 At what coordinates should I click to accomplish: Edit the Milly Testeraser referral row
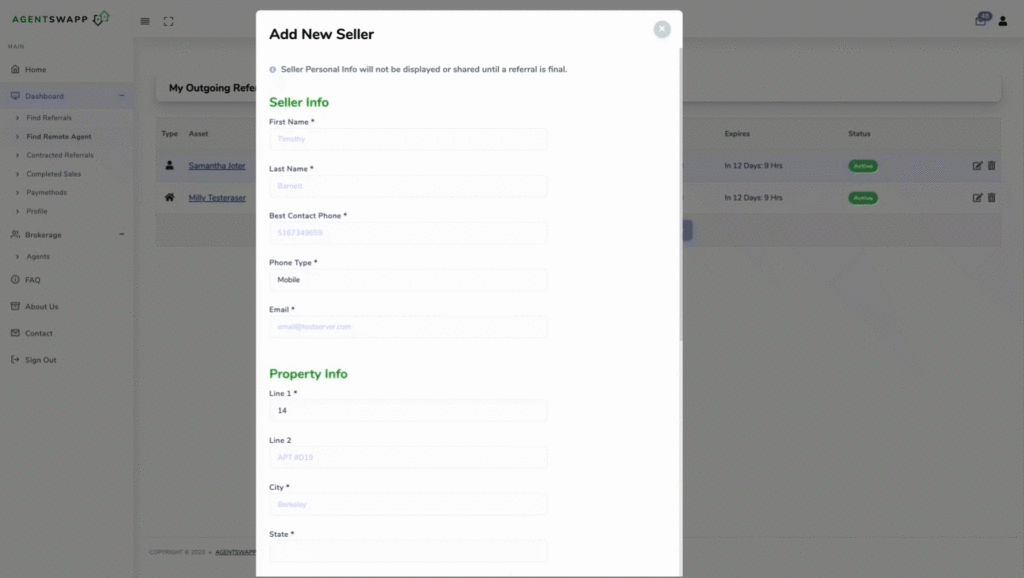[977, 198]
